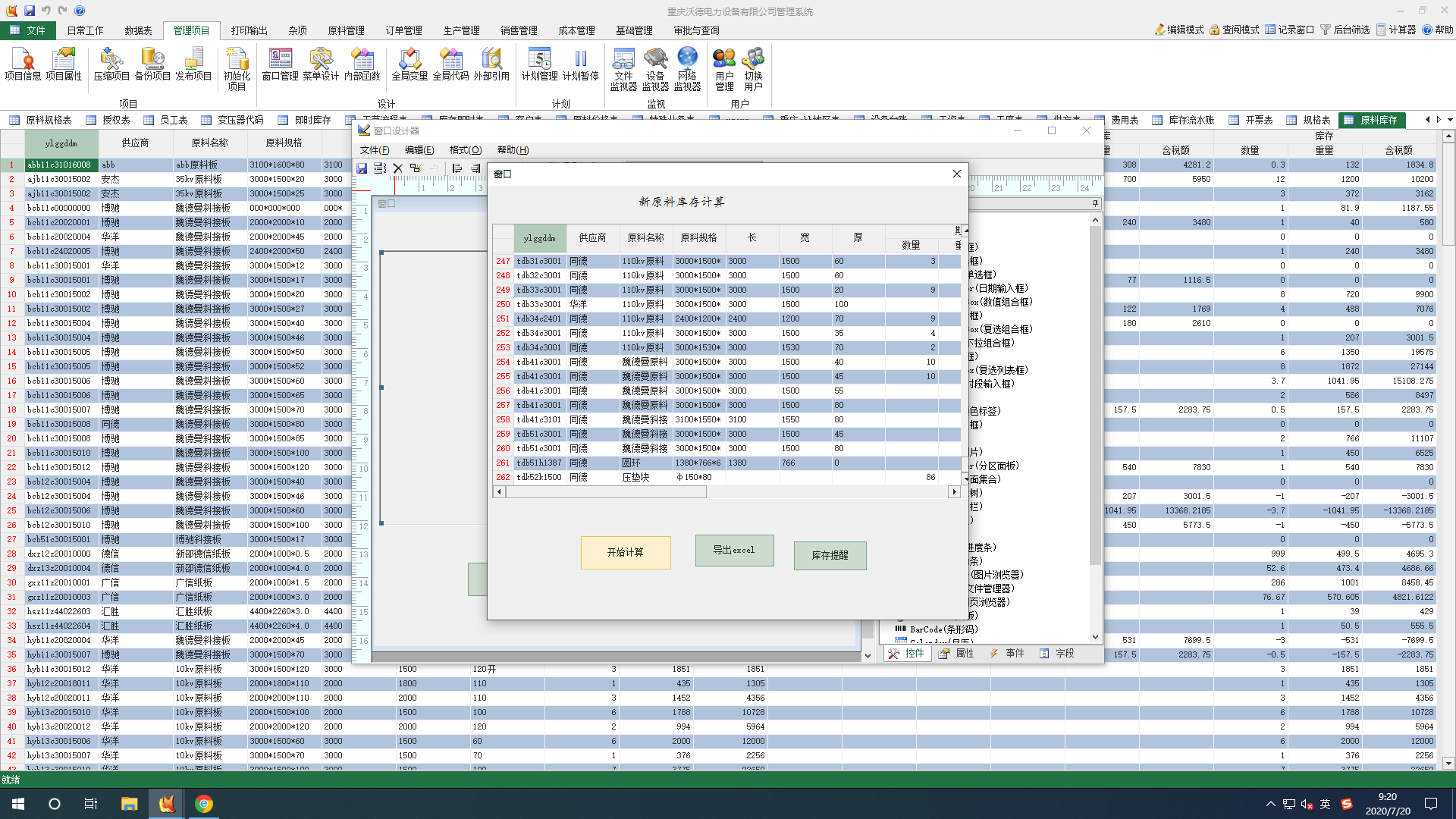Open 内部函数 in the ribbon
The image size is (1456, 819).
(362, 64)
